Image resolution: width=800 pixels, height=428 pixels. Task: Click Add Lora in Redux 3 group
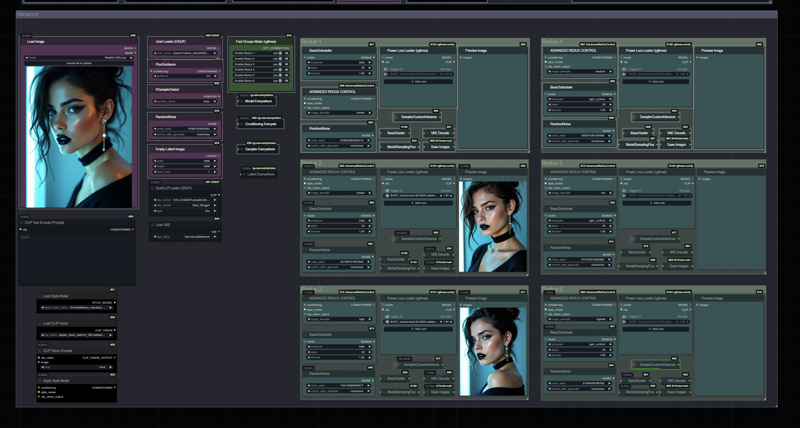[x=418, y=329]
